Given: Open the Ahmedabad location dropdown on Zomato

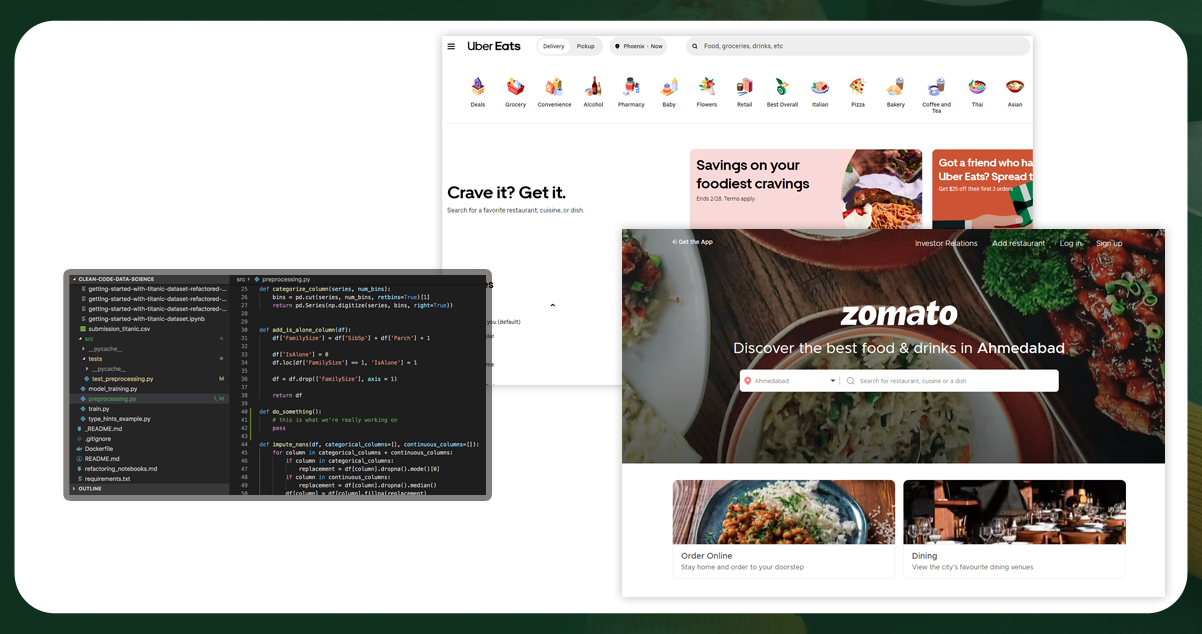Looking at the screenshot, I should click(x=788, y=380).
